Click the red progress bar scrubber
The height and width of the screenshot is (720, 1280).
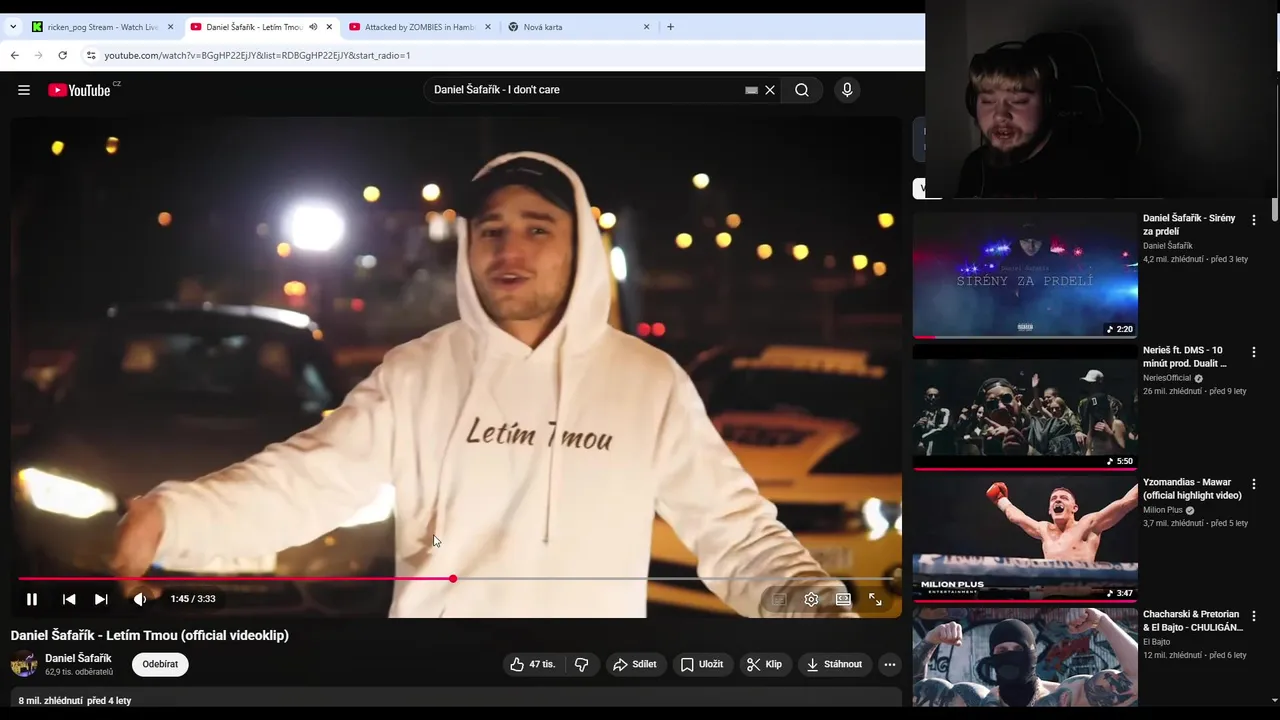coord(453,579)
